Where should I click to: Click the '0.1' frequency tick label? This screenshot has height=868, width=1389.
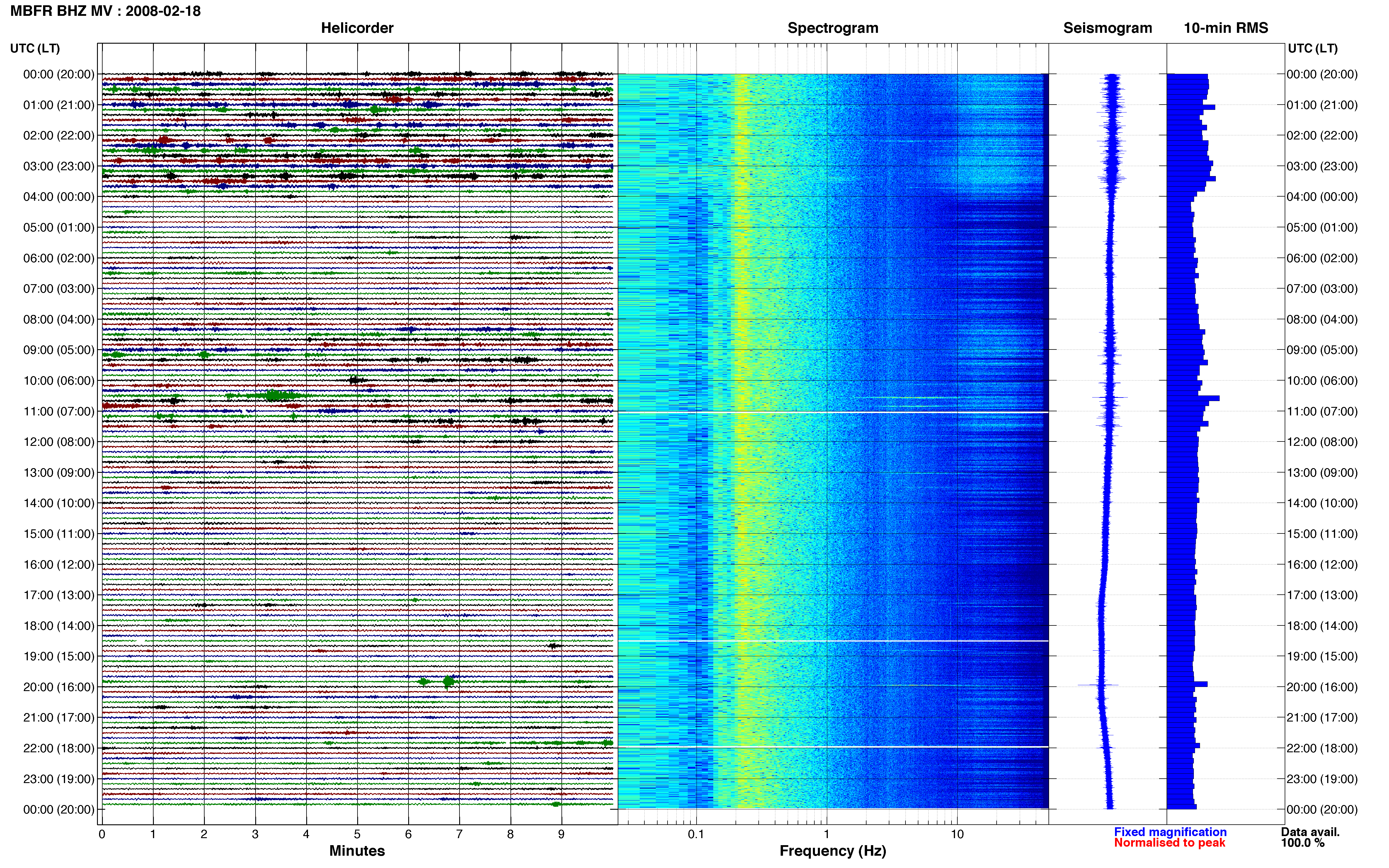click(696, 834)
